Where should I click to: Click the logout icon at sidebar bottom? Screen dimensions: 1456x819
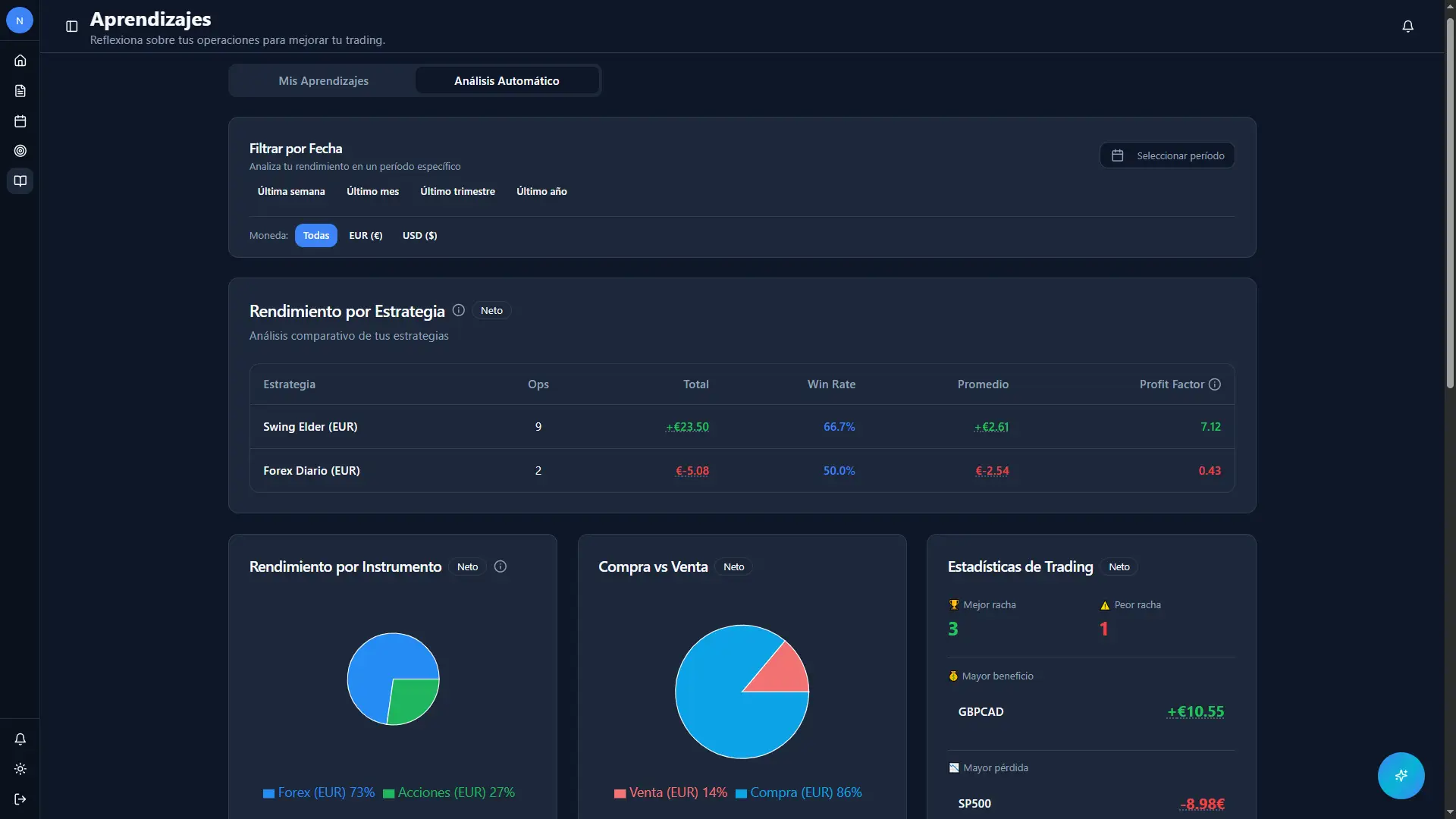tap(20, 799)
